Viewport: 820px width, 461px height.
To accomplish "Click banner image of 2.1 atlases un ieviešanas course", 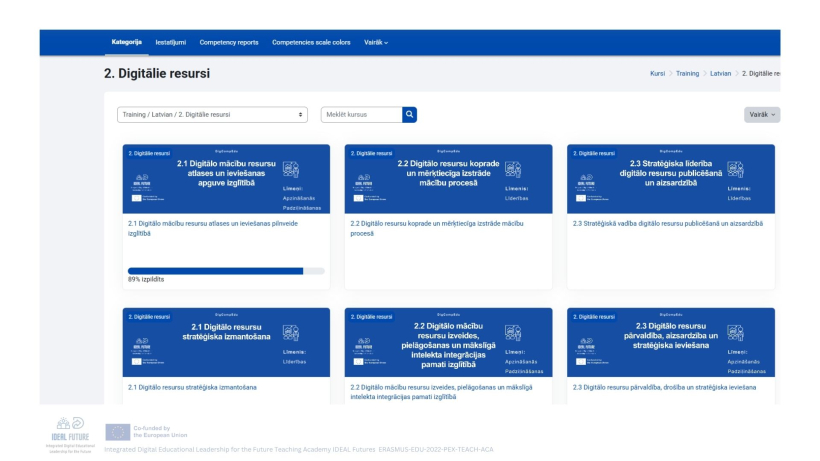I will 226,179.
